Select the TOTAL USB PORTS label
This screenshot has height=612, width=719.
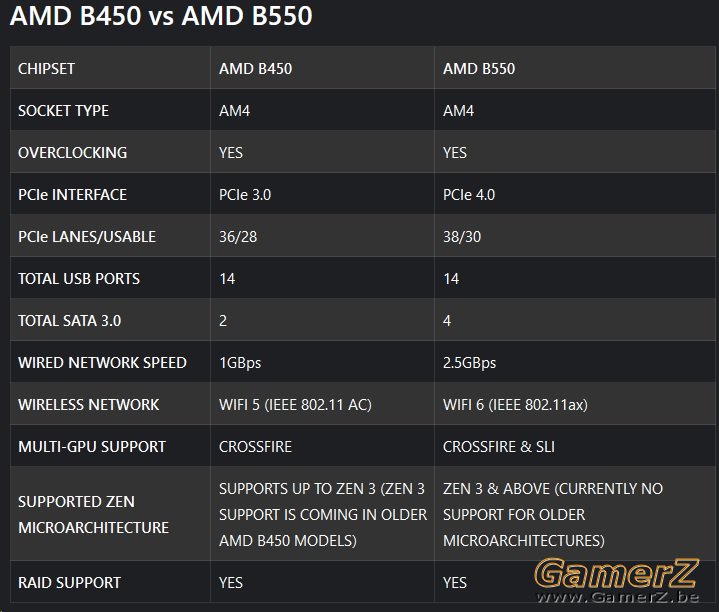[x=79, y=279]
